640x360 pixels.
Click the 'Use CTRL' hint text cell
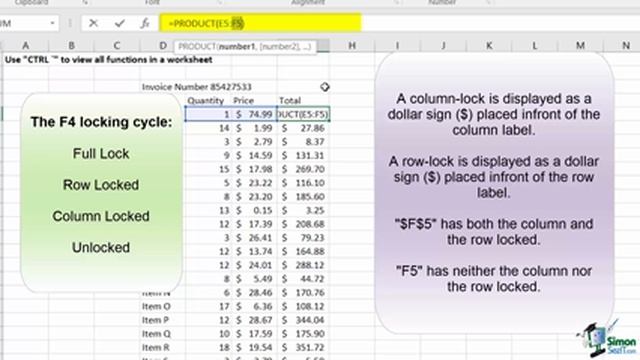click(x=109, y=60)
